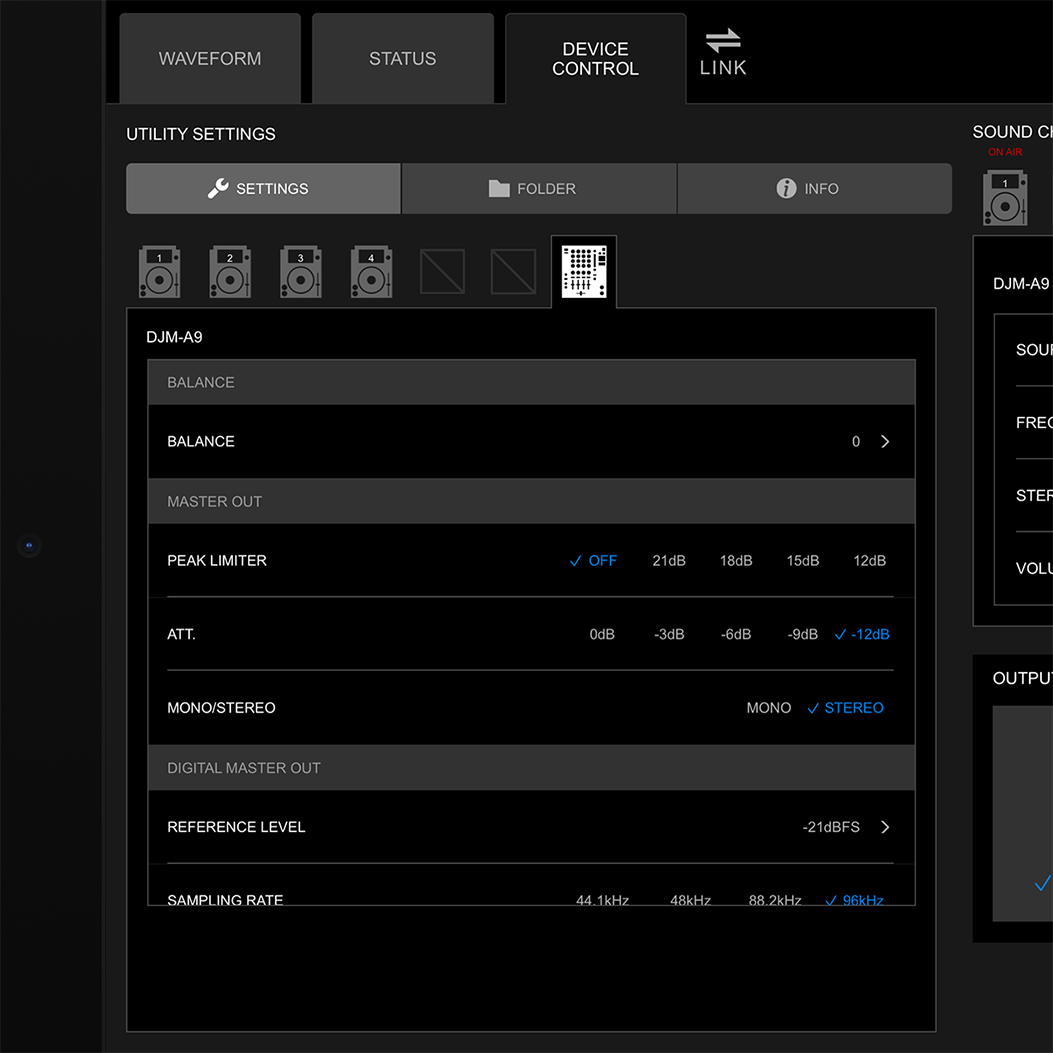Image resolution: width=1053 pixels, height=1053 pixels.
Task: Select CDJ player 1 device icon
Action: 159,272
